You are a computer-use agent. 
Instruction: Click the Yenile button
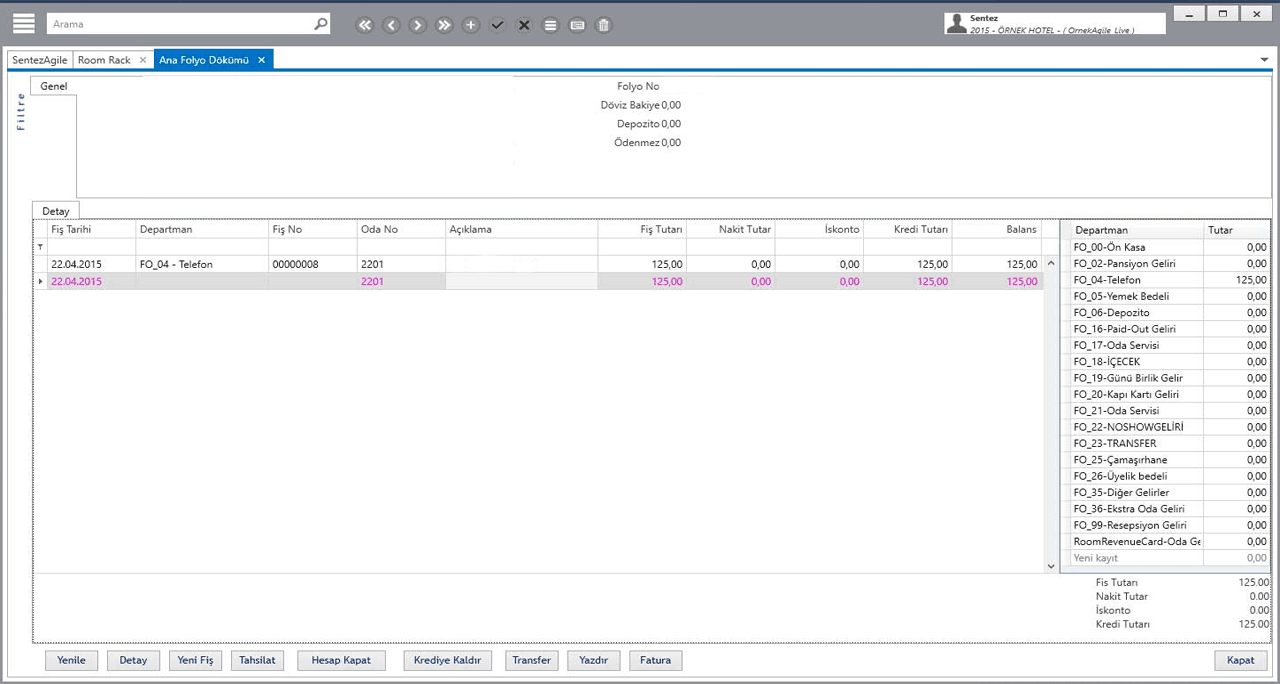click(x=72, y=660)
